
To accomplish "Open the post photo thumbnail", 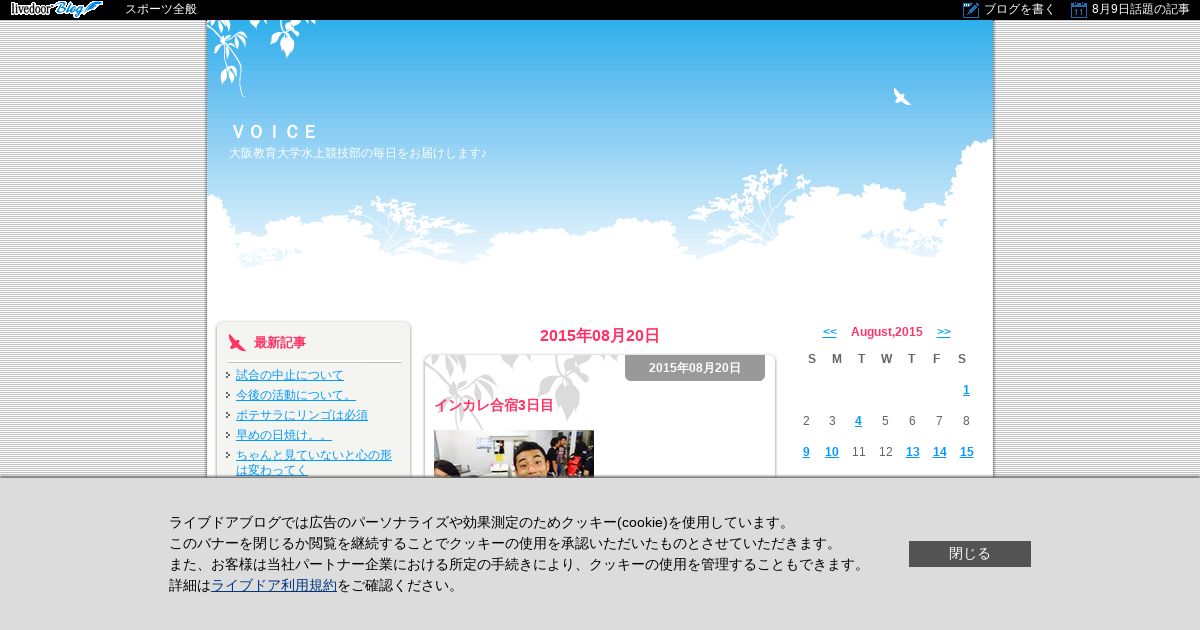I will (514, 453).
